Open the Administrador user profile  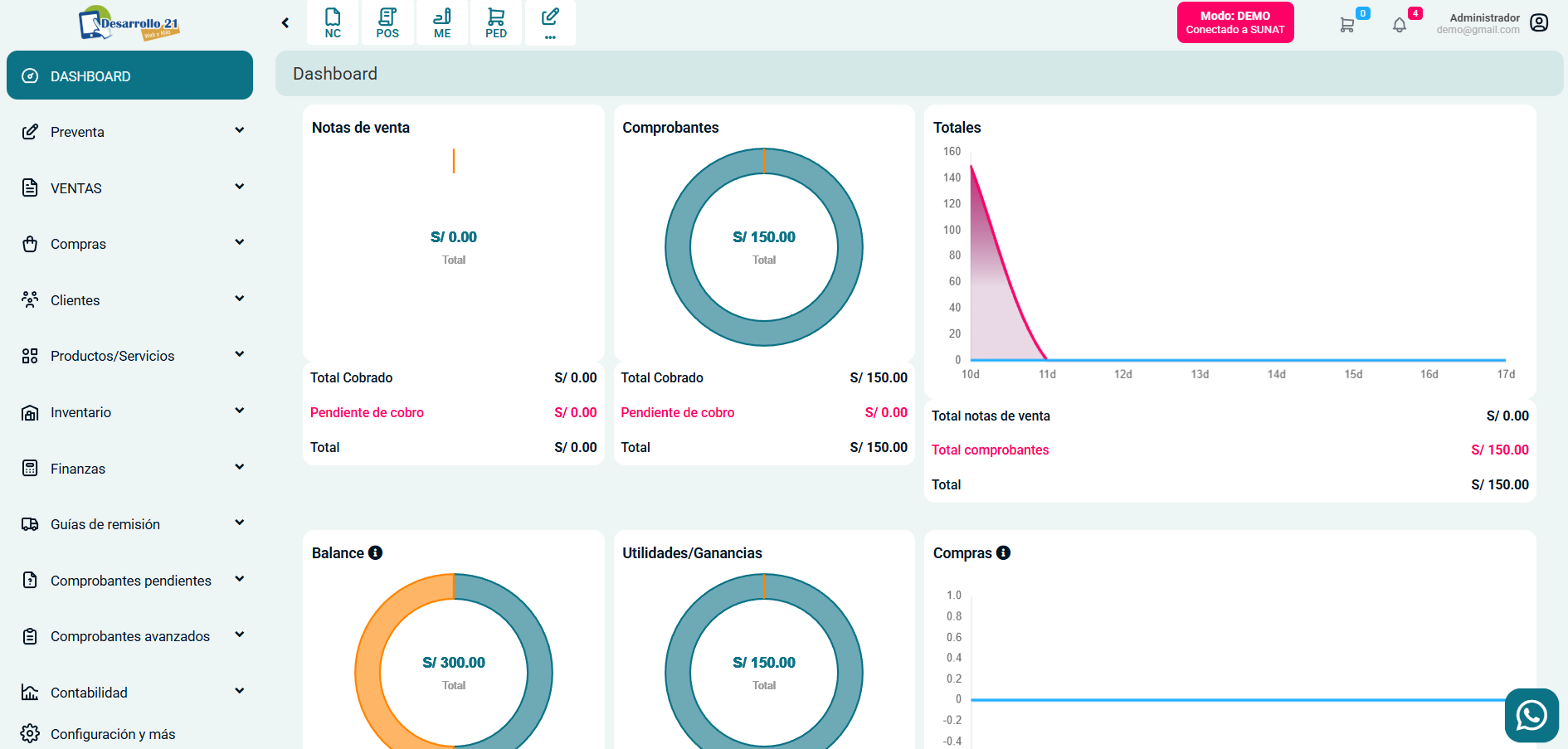pyautogui.click(x=1538, y=23)
